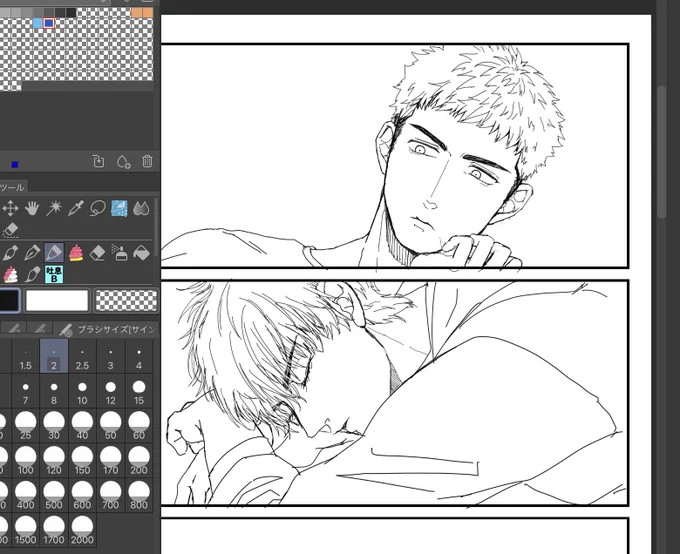Viewport: 680px width, 554px height.
Task: Select the plain Eraser tool
Action: pos(98,252)
